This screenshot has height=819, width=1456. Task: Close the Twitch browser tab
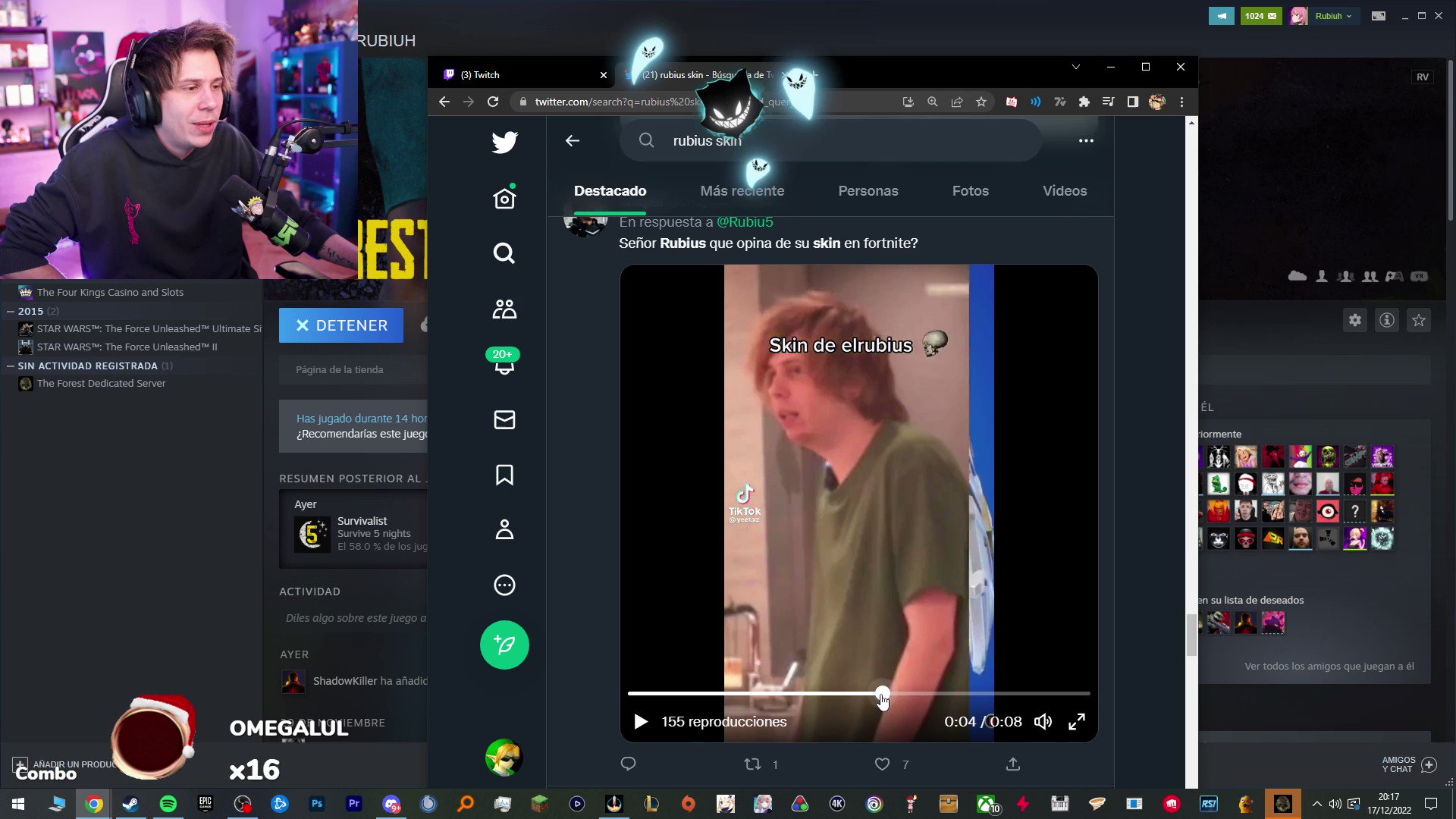click(x=604, y=75)
